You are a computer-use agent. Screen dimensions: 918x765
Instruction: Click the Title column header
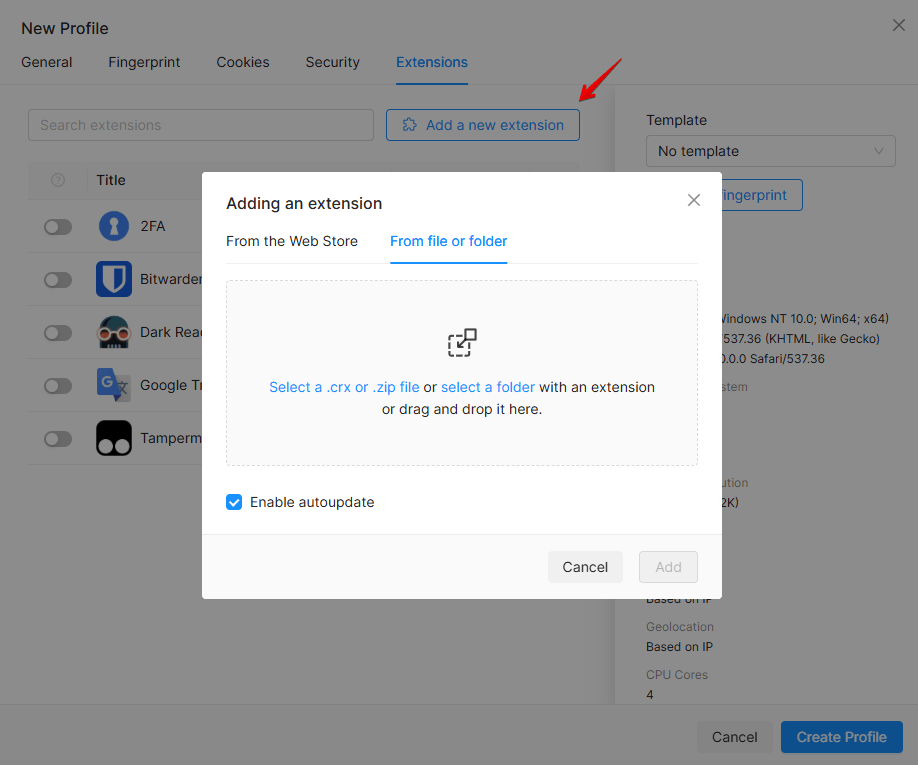[111, 180]
